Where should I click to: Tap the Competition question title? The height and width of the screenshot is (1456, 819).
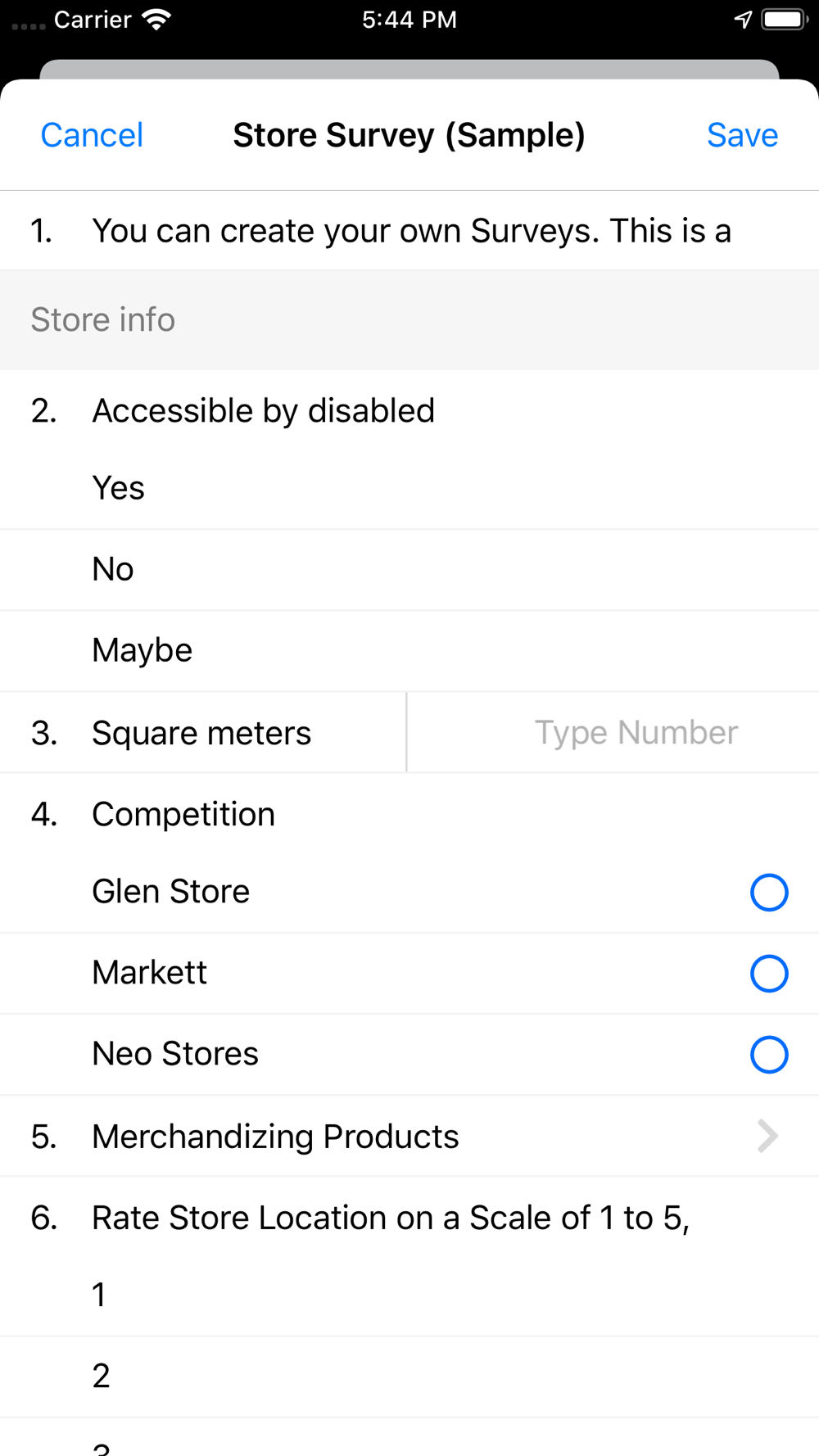[183, 814]
